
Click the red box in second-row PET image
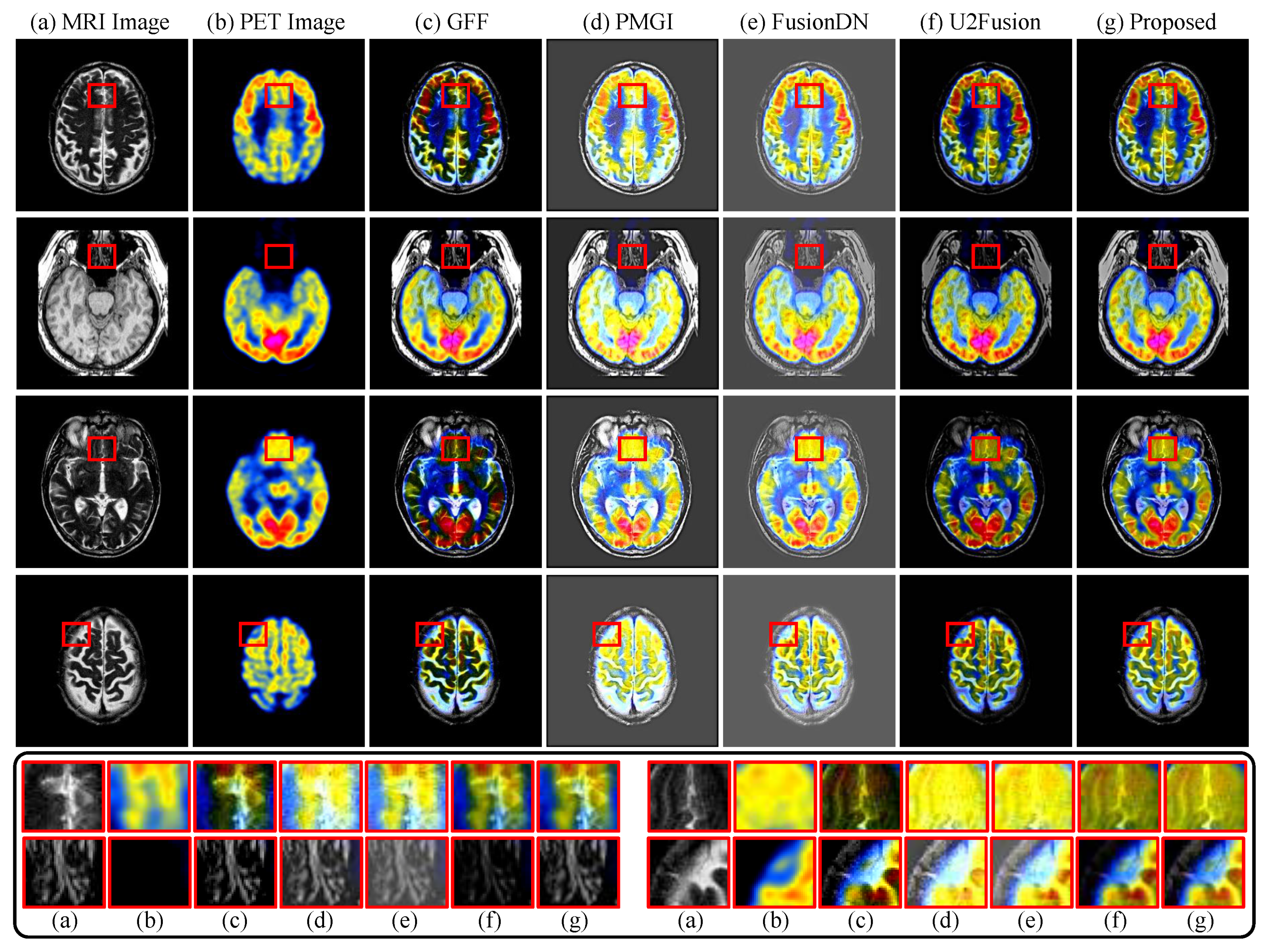tap(279, 256)
